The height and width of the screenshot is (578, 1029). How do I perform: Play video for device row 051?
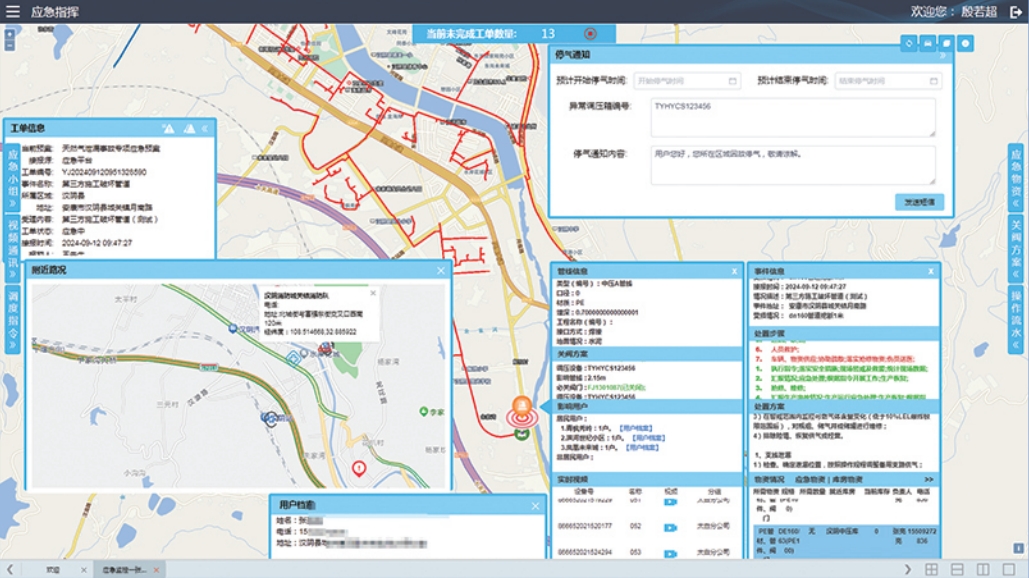coord(670,502)
